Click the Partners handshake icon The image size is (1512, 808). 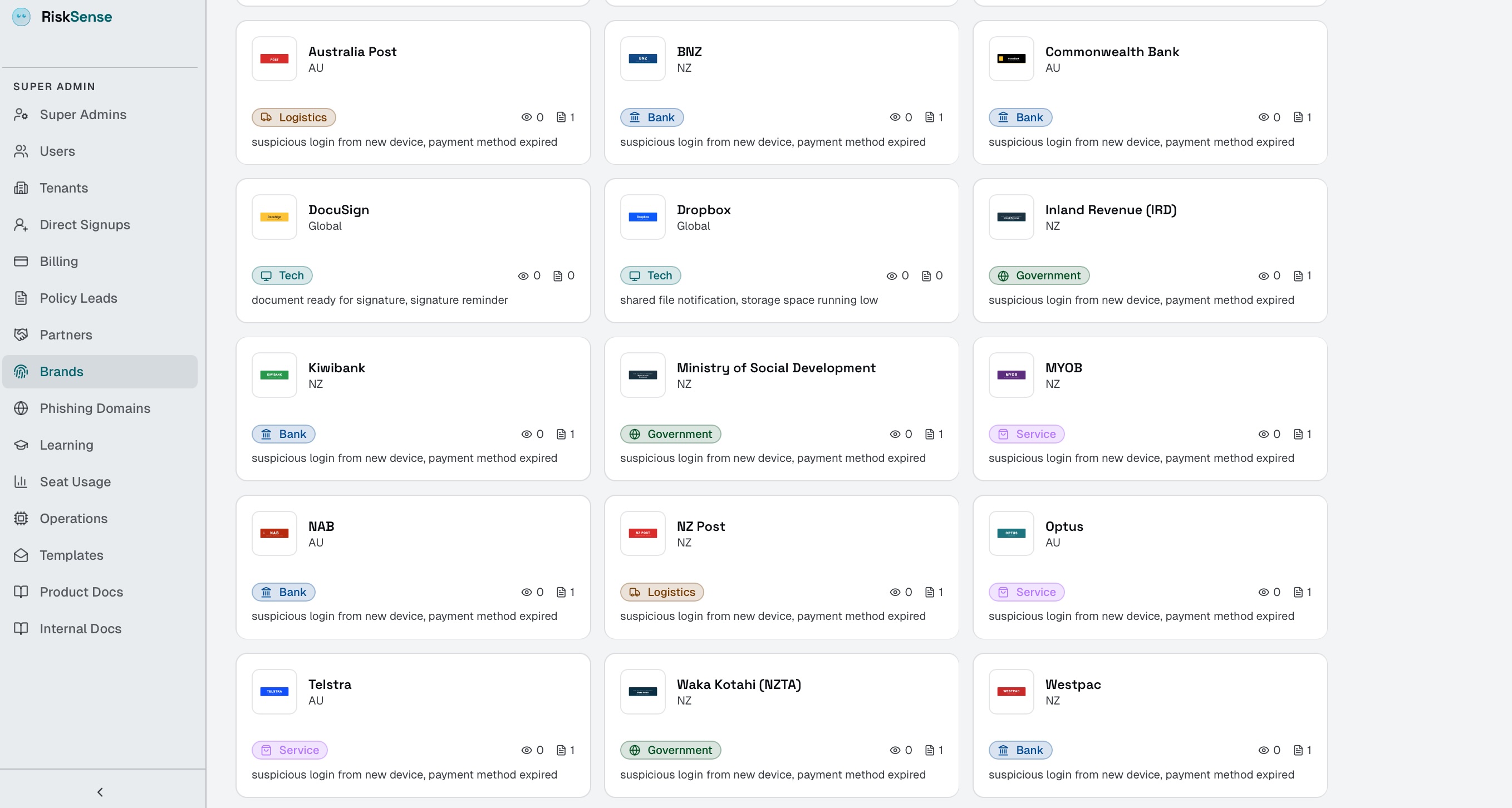(x=21, y=334)
